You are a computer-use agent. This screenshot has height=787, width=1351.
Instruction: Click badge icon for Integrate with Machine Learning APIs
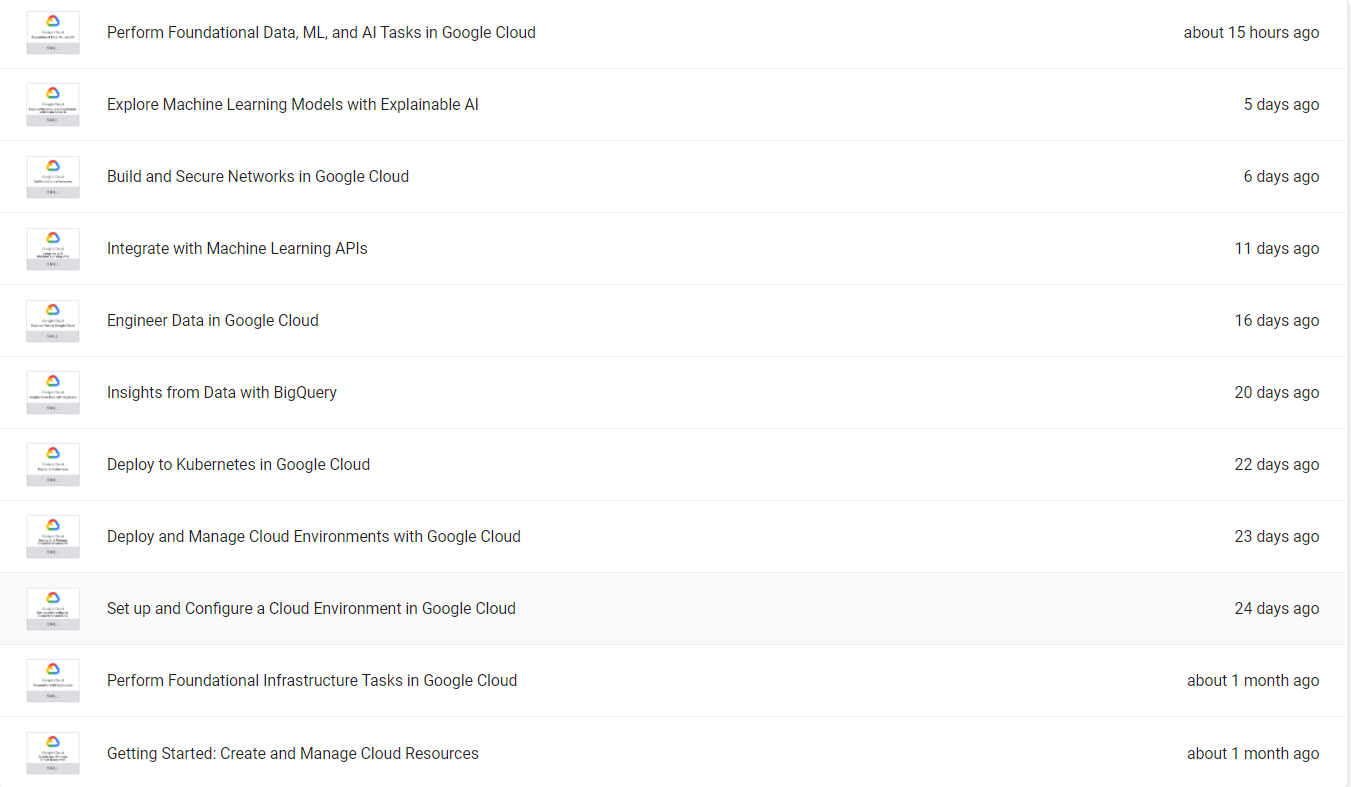pos(53,249)
